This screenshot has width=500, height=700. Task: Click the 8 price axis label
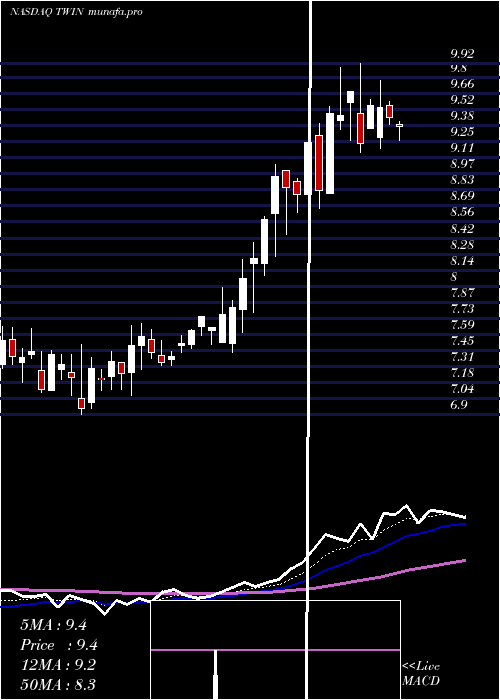[x=454, y=276]
